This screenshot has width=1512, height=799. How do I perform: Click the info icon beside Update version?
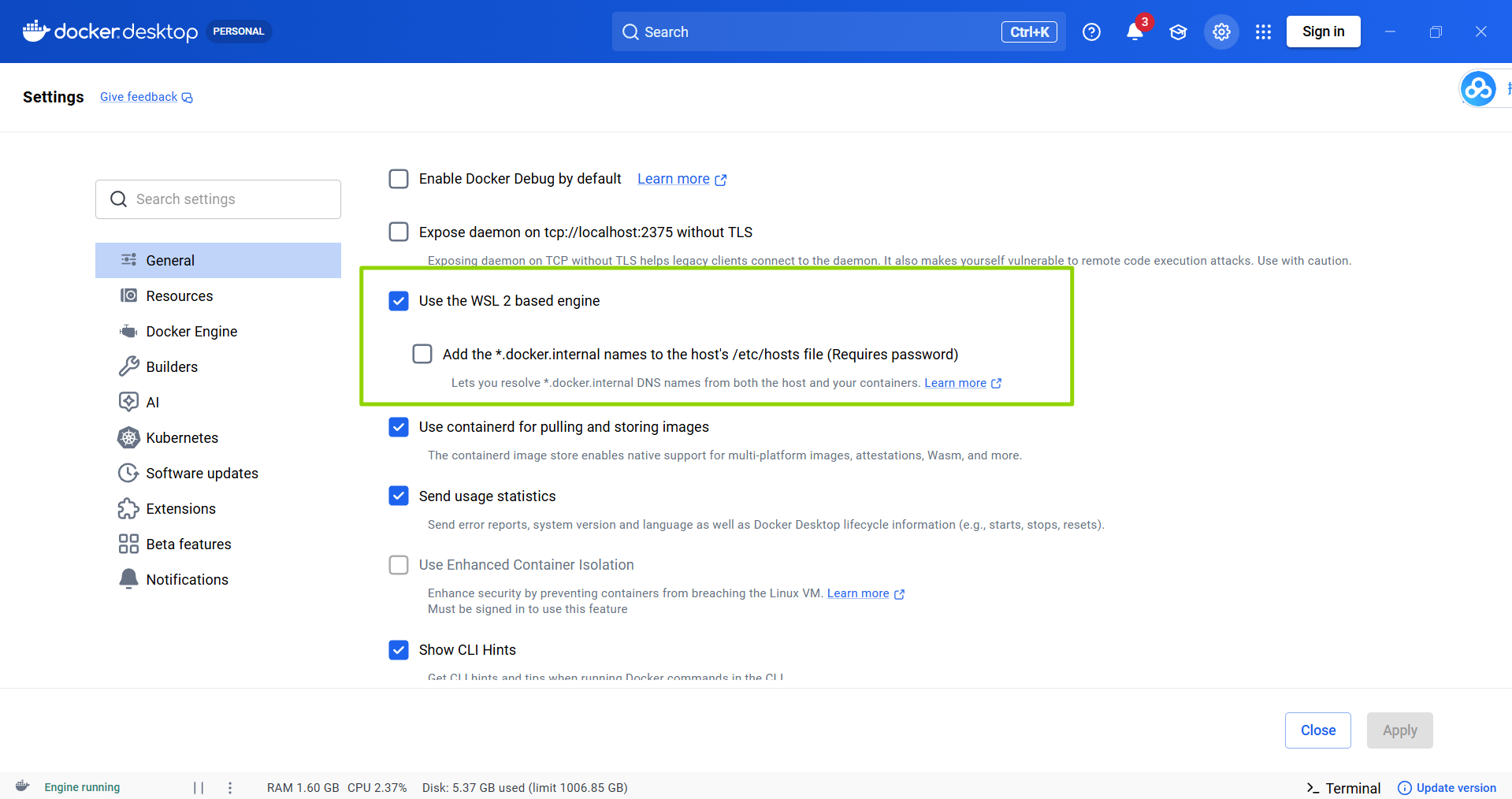[1404, 788]
